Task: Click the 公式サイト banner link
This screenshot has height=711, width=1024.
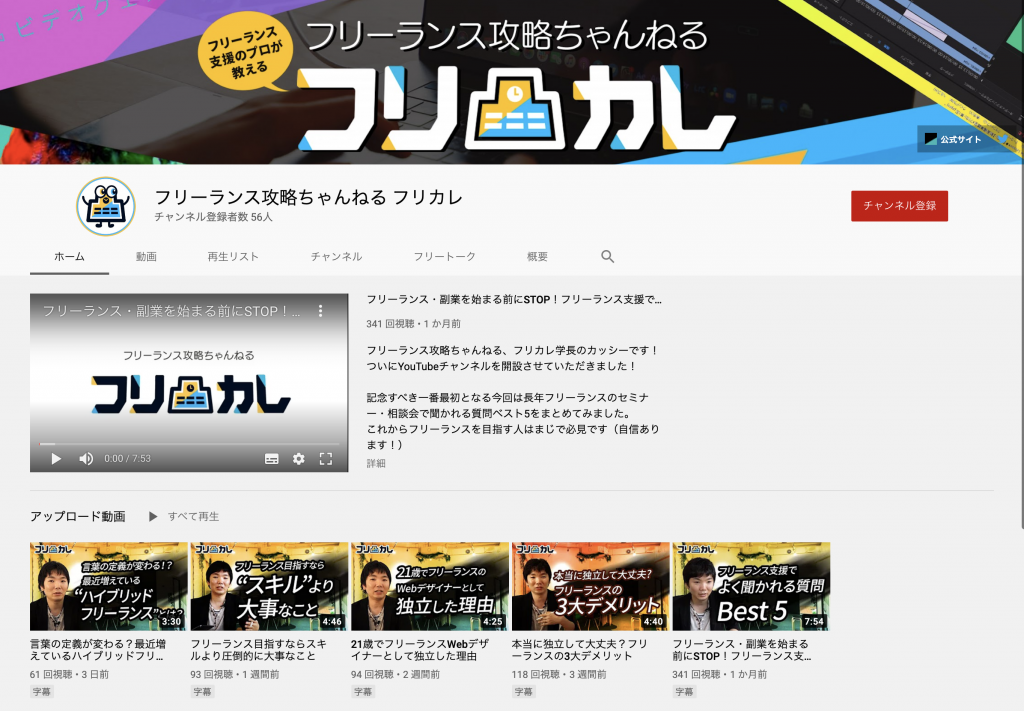Action: (x=954, y=139)
